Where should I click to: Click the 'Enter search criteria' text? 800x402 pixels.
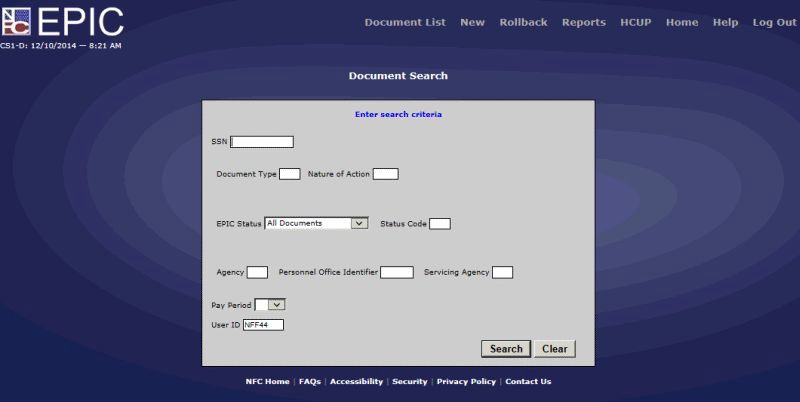coord(398,114)
